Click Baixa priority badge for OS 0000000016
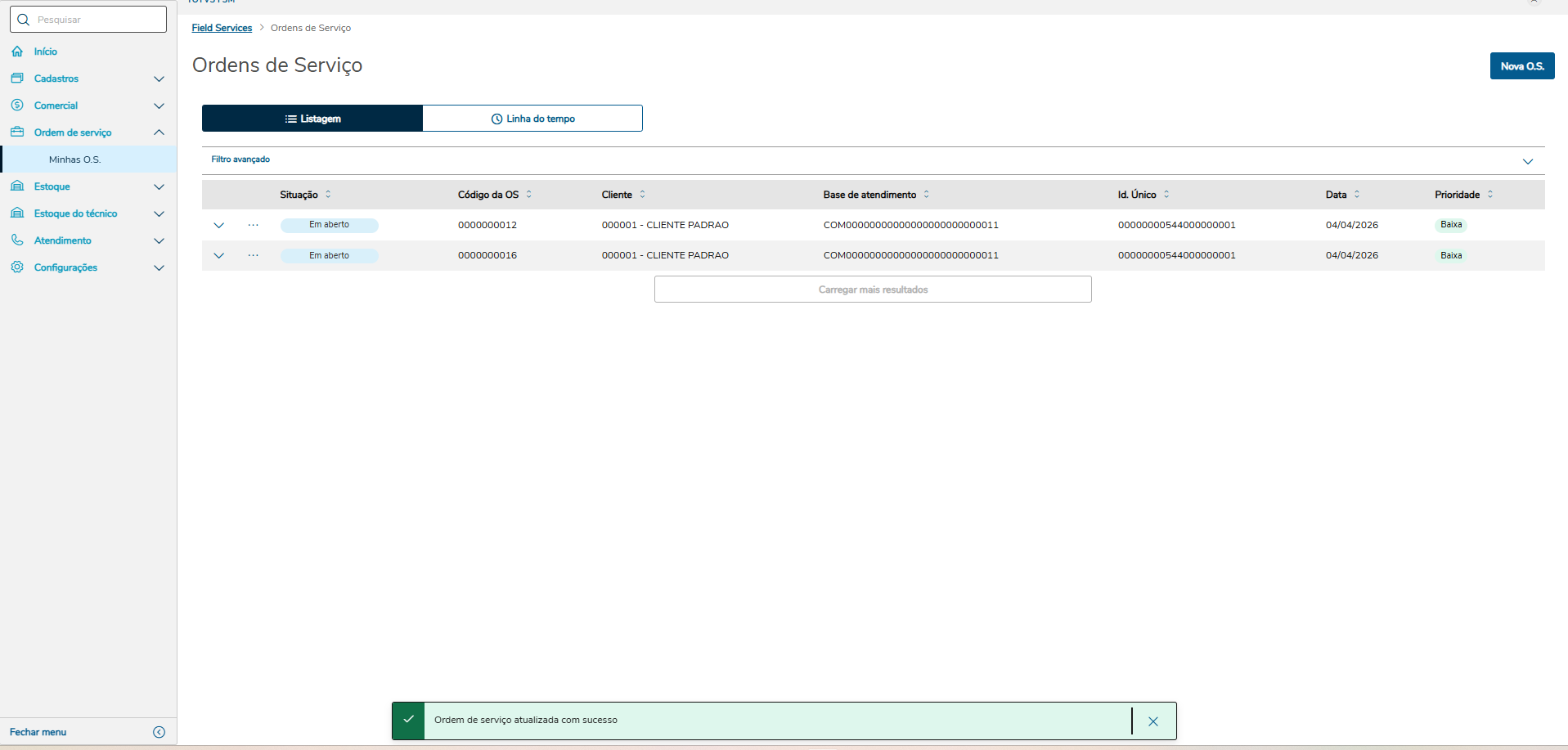 click(x=1451, y=255)
